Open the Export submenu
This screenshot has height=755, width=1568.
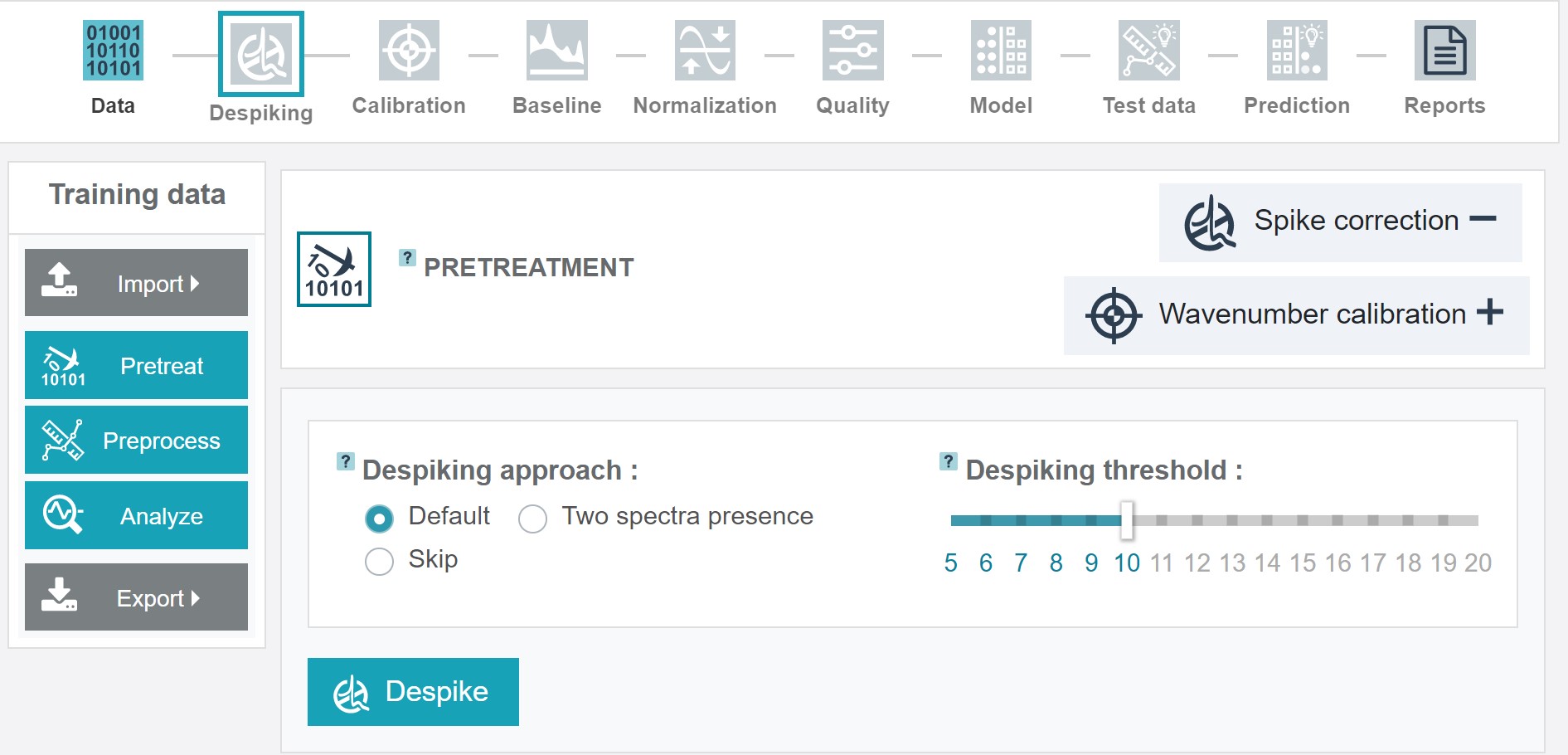coord(136,597)
